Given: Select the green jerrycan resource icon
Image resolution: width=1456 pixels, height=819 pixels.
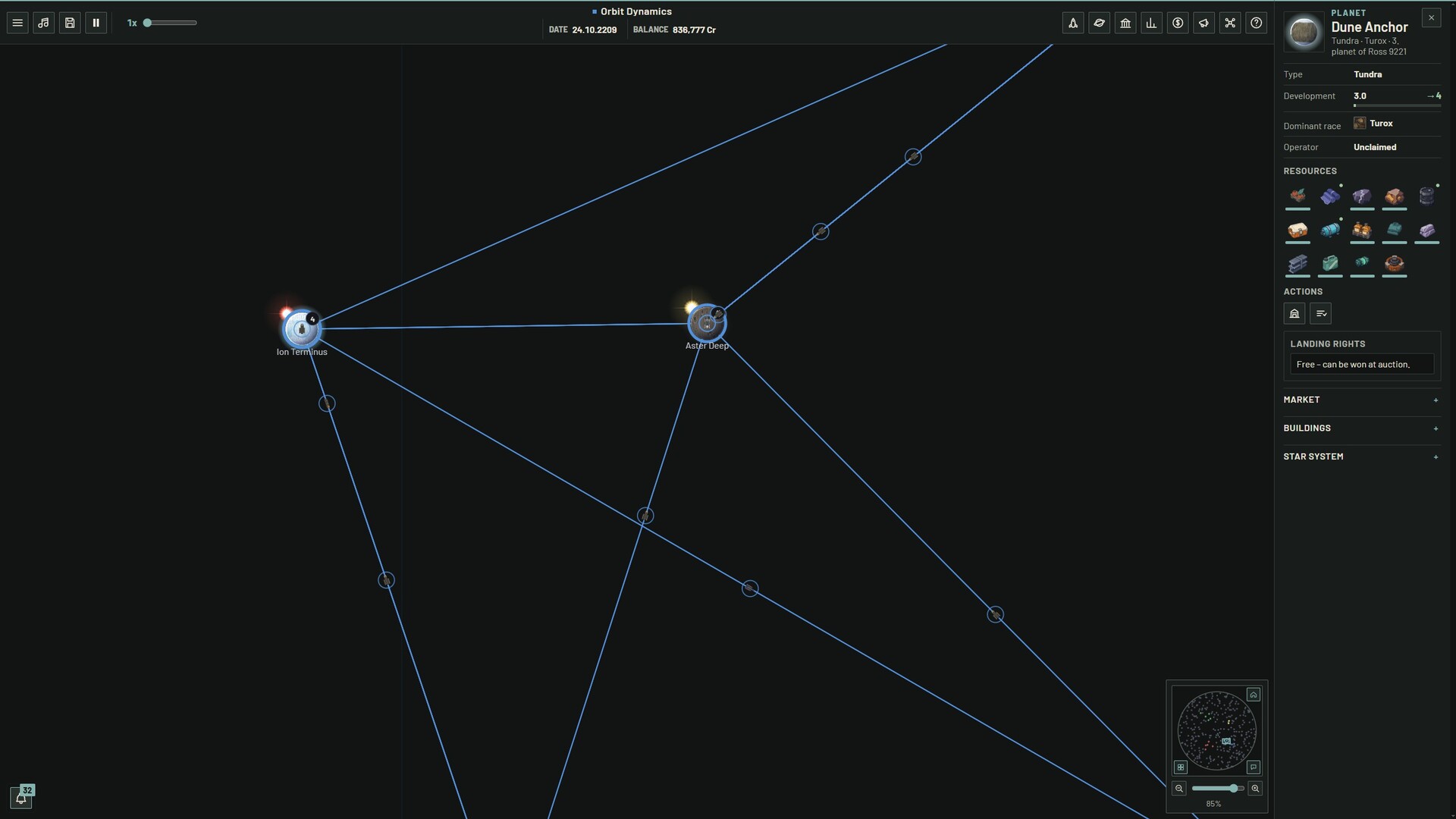Looking at the screenshot, I should (x=1329, y=264).
